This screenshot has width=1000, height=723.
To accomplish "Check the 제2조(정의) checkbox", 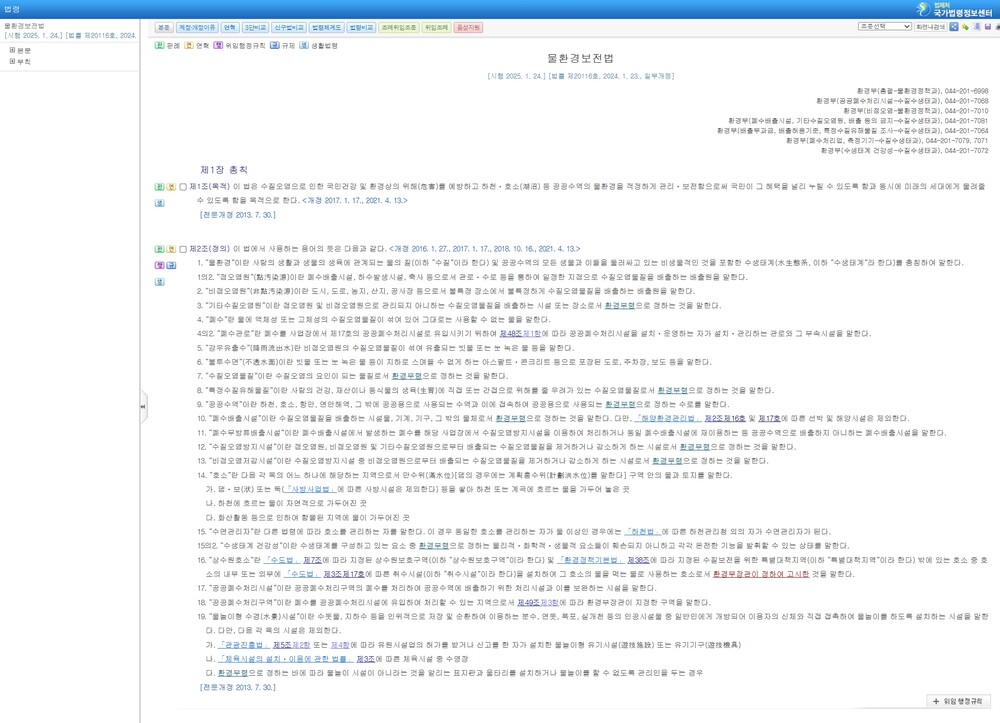I will (183, 248).
